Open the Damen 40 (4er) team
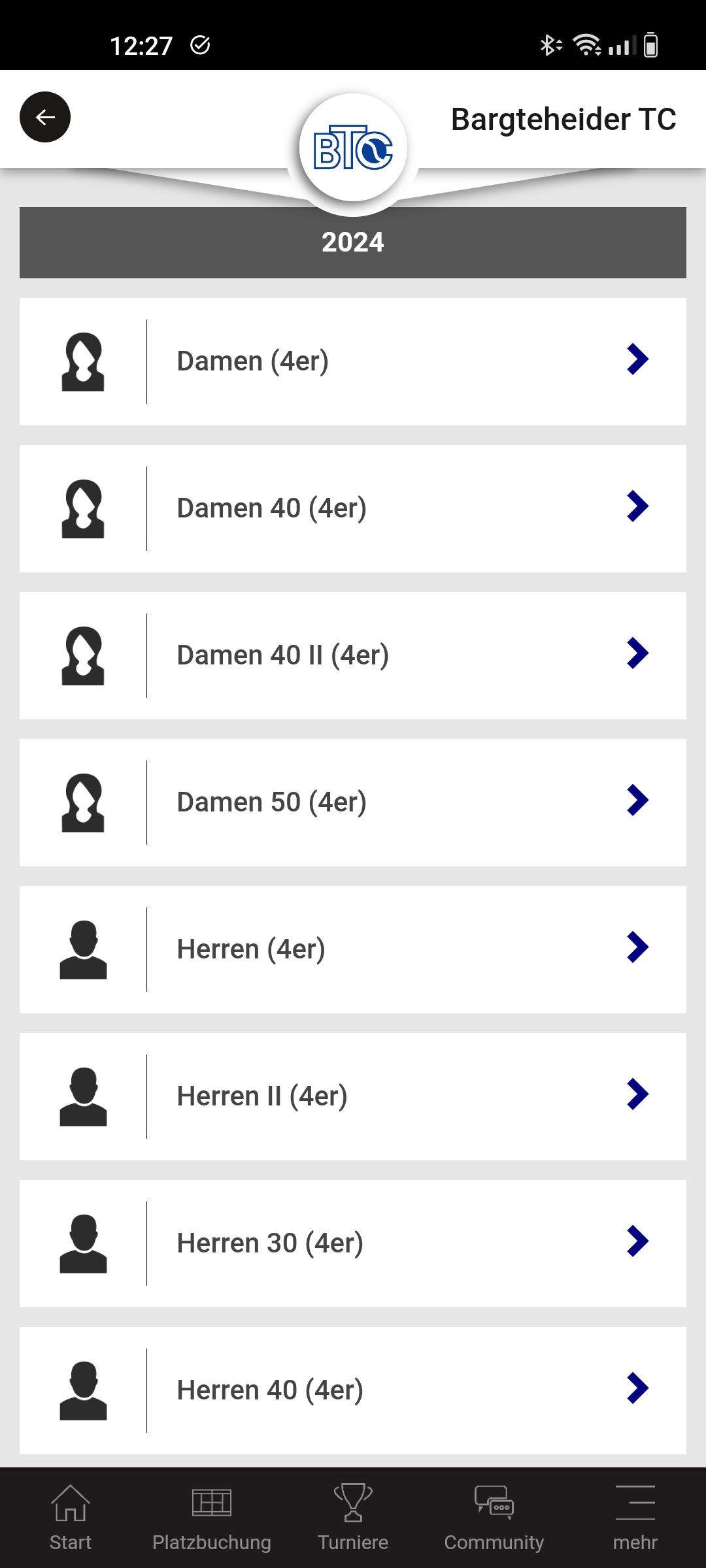The width and height of the screenshot is (706, 1568). pos(353,509)
